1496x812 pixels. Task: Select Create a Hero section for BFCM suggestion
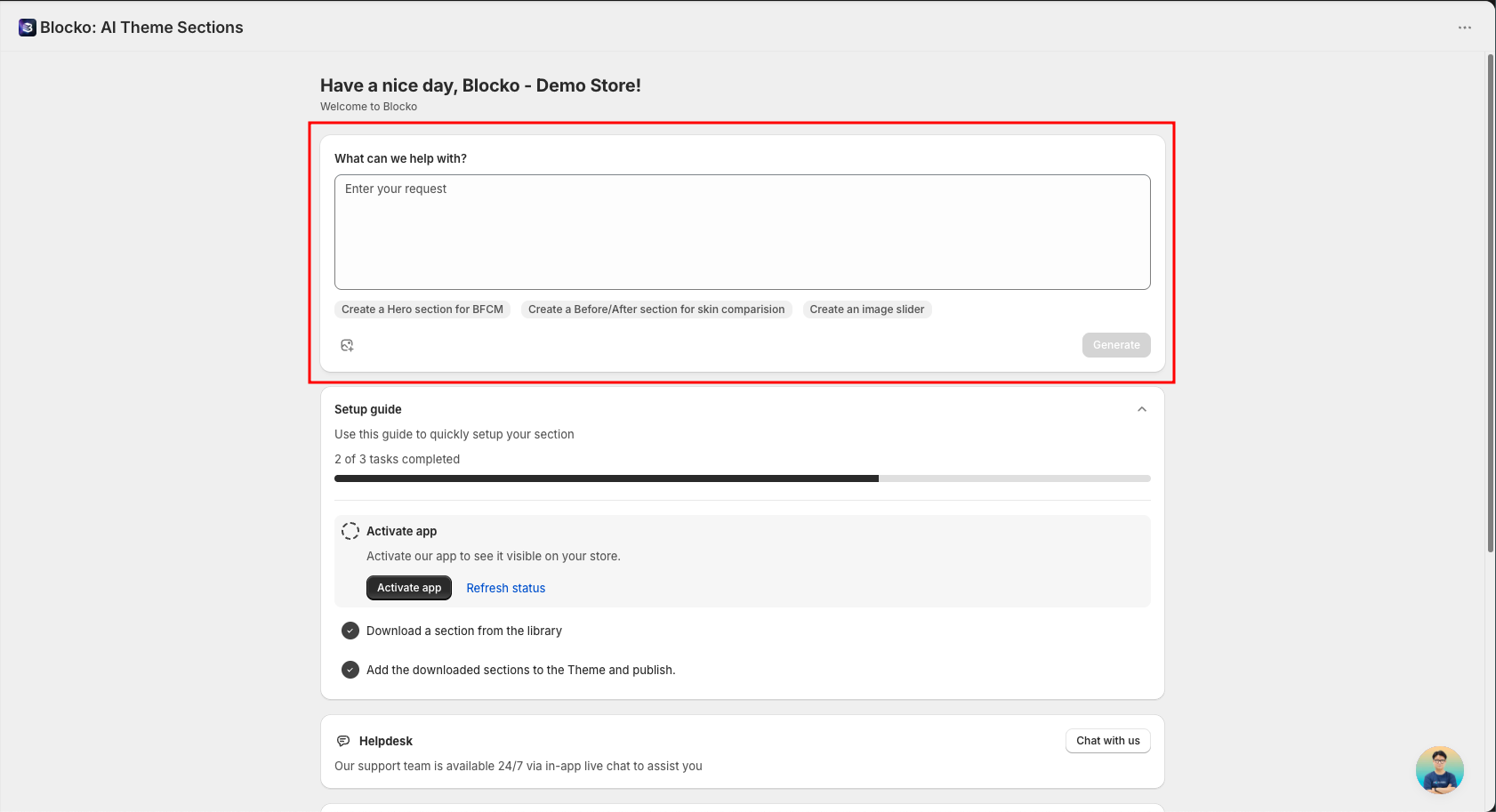[x=422, y=310]
